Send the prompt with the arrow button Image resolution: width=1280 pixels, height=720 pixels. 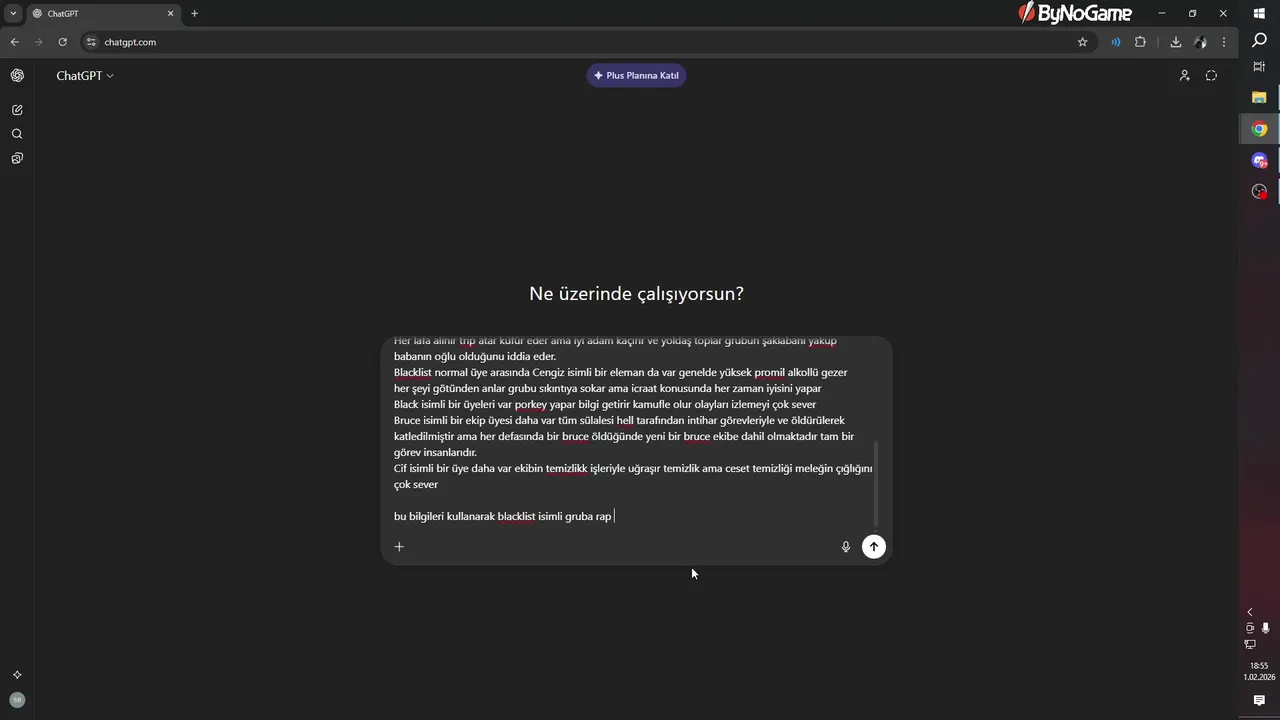(x=874, y=546)
